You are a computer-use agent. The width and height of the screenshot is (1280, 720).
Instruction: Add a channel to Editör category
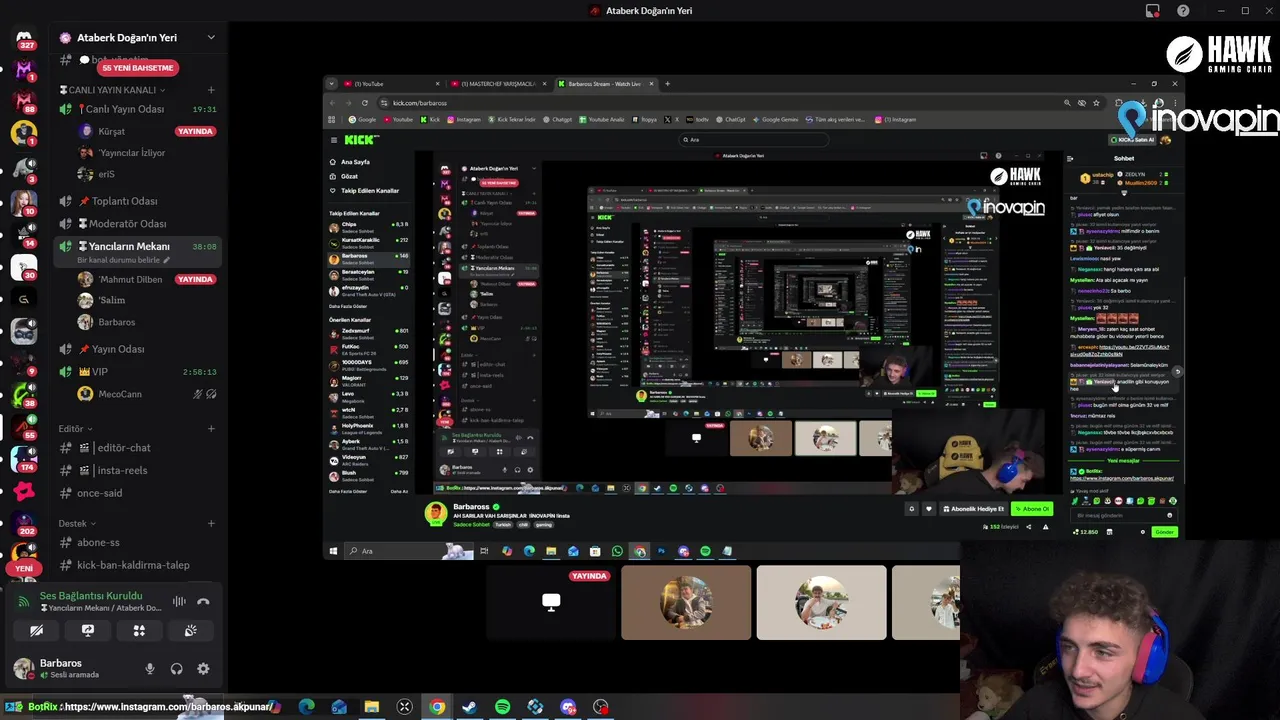pyautogui.click(x=211, y=429)
